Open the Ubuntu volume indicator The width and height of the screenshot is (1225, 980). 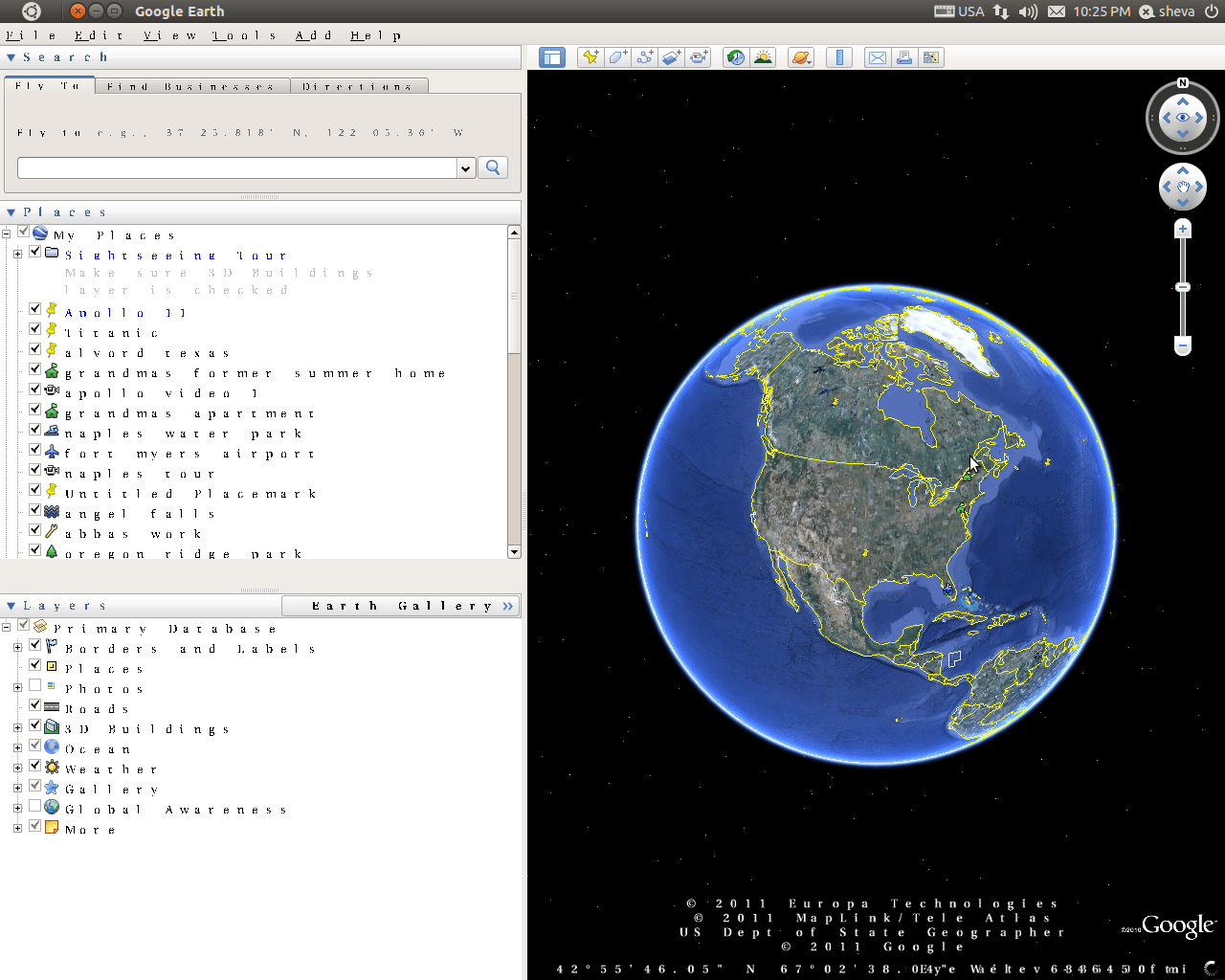(x=1028, y=11)
